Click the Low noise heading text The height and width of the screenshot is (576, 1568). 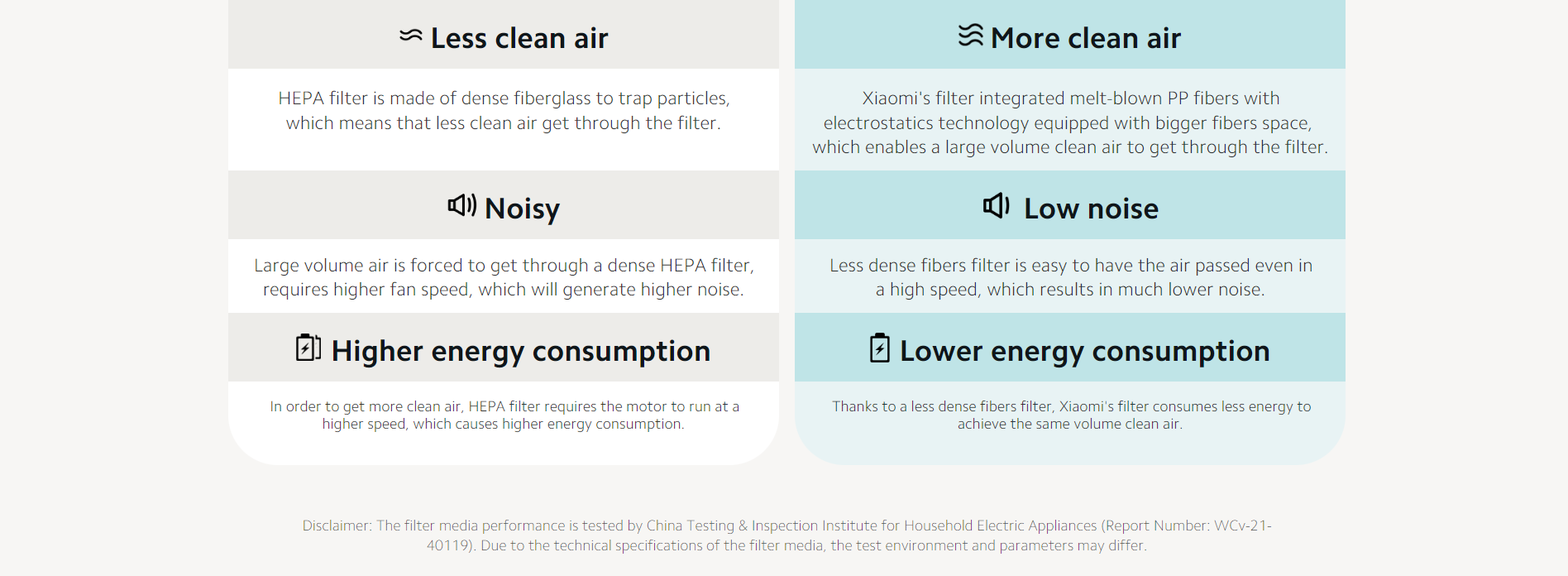[x=1092, y=209]
